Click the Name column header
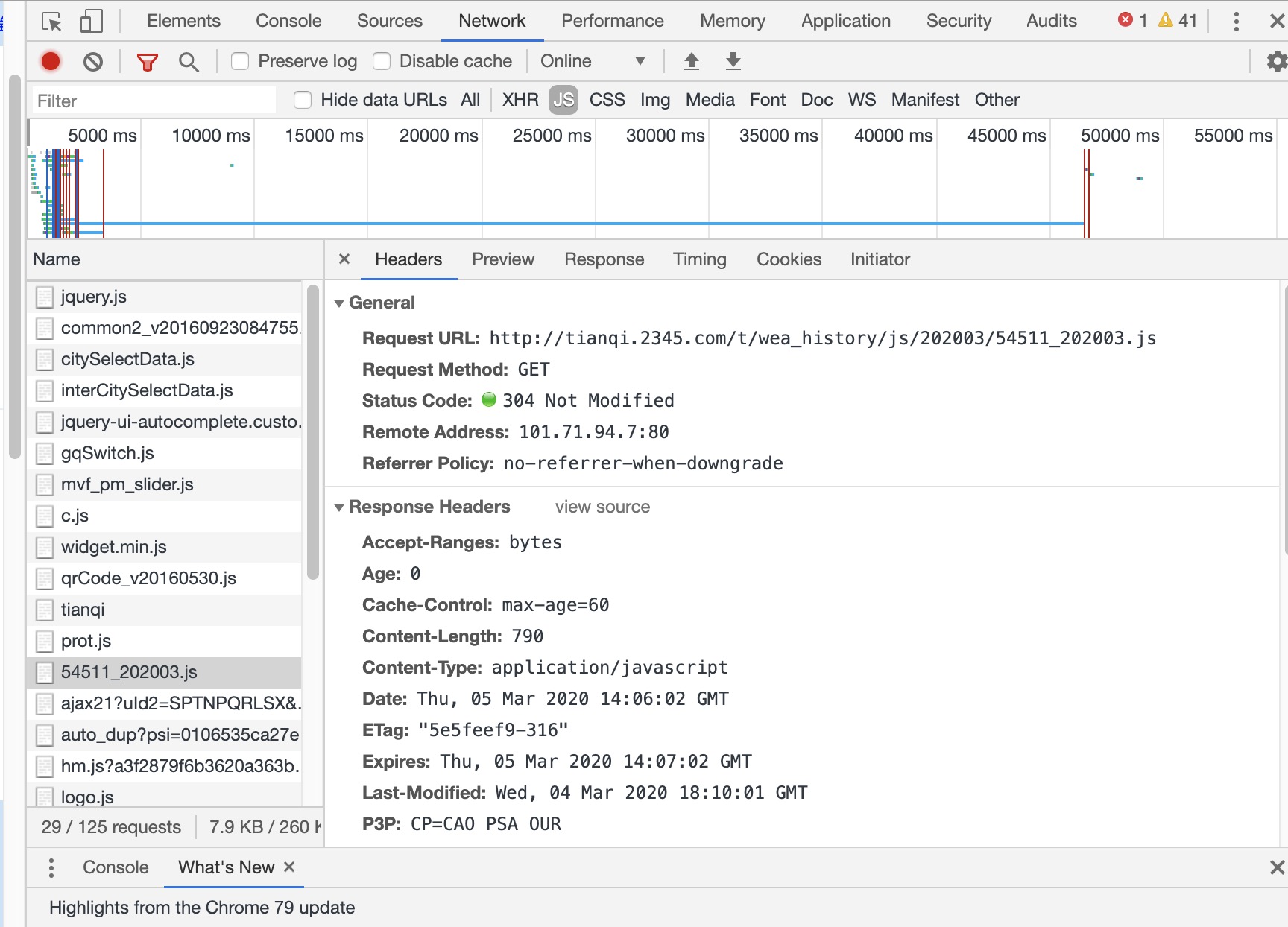 click(x=175, y=259)
